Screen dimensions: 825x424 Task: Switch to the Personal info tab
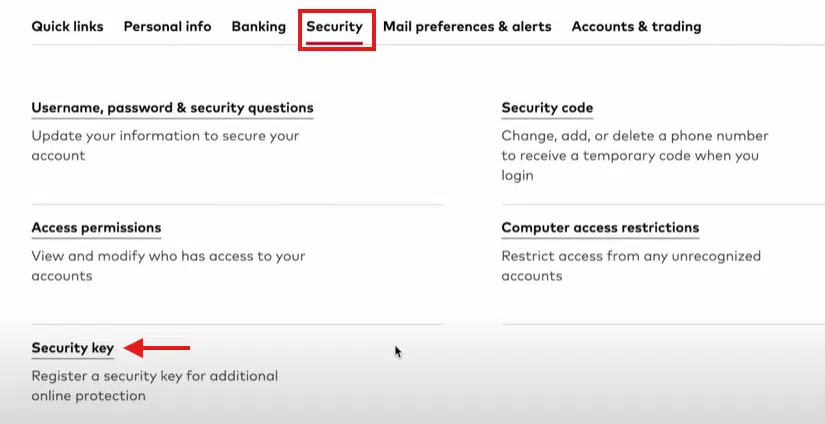pyautogui.click(x=167, y=27)
